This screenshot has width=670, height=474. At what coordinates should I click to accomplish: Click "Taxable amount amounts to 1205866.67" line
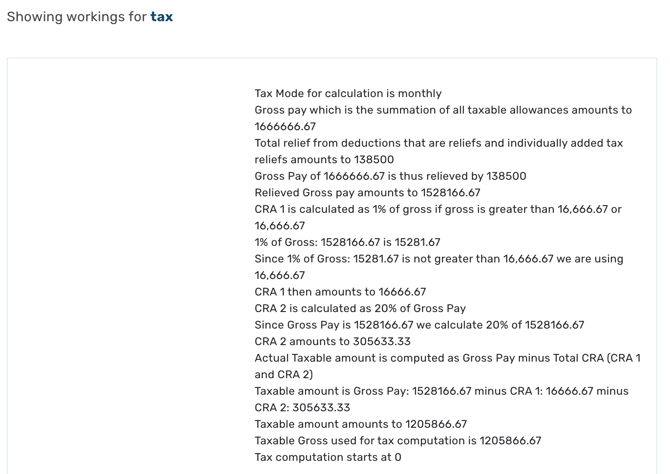point(360,424)
